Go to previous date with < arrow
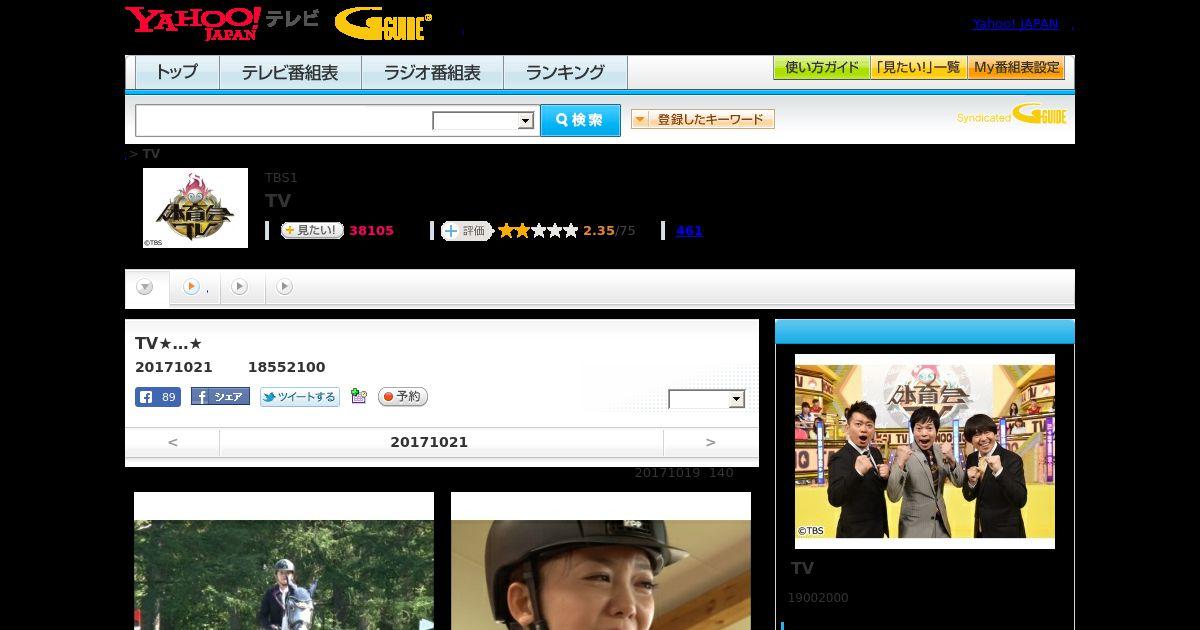 click(172, 442)
